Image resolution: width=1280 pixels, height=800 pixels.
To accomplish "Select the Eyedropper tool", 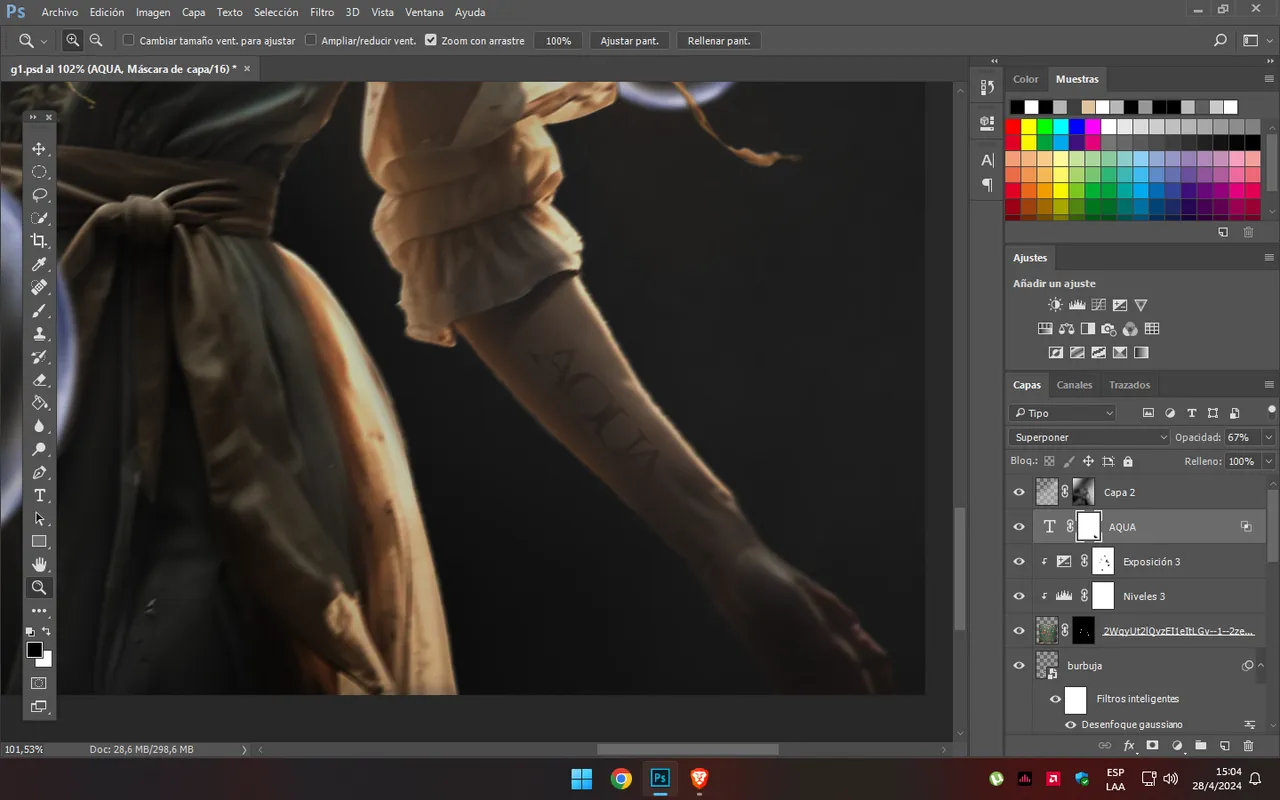I will click(x=39, y=264).
